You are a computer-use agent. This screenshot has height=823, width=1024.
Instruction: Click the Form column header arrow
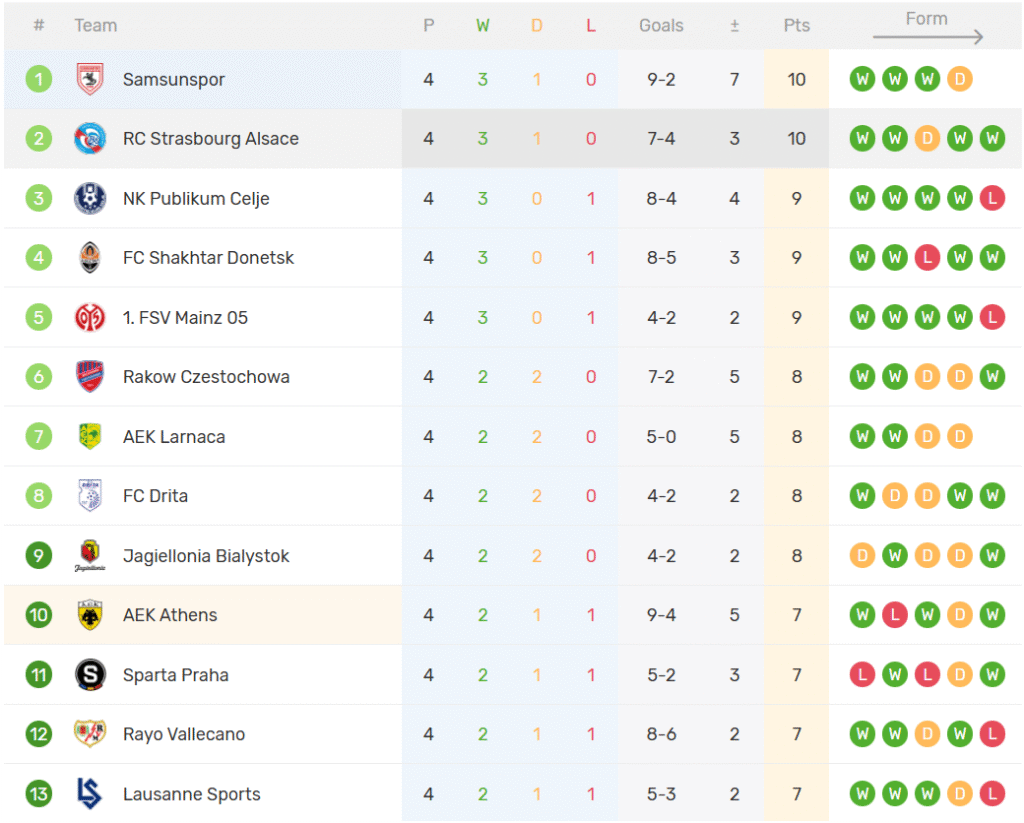click(927, 37)
